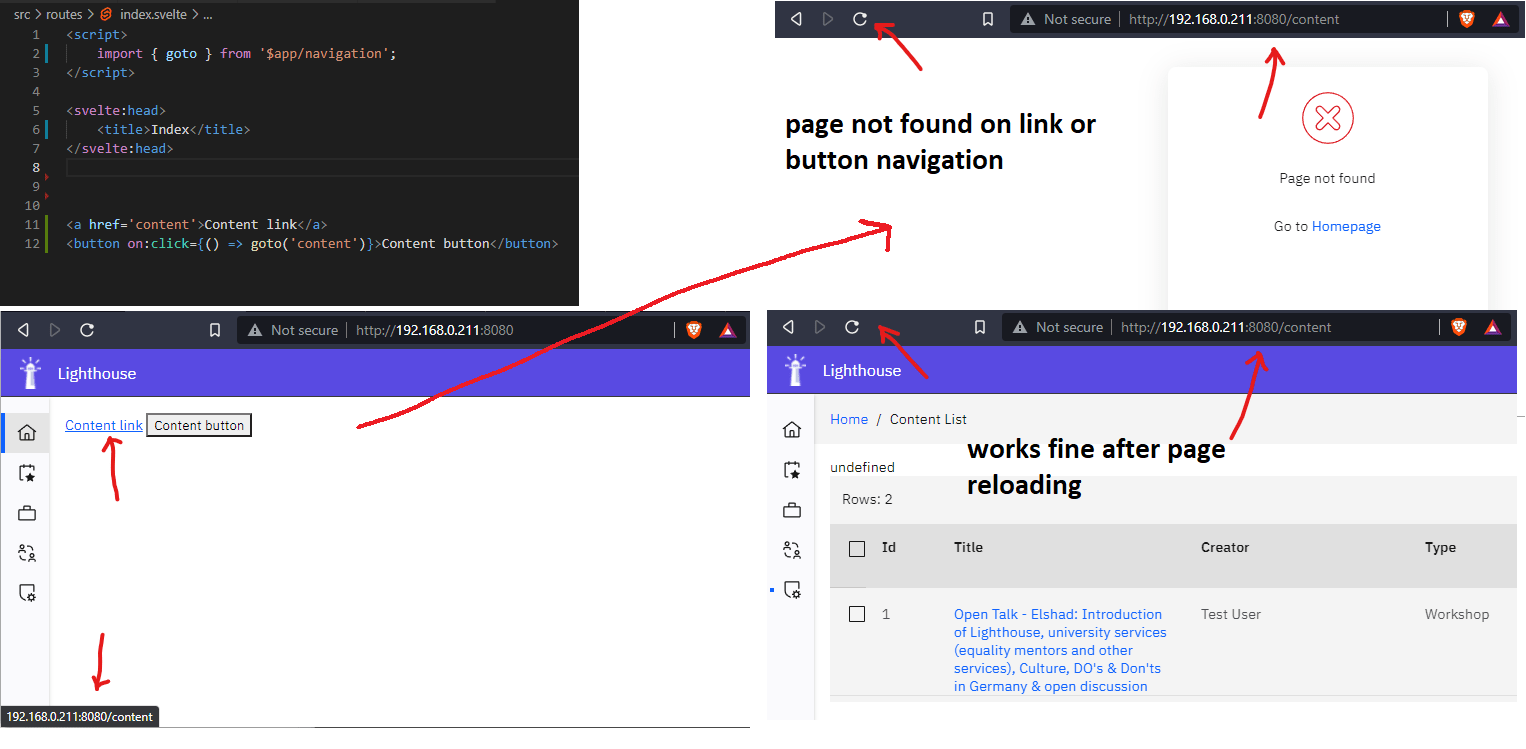Open Brave Rewards in Content link browser window
Viewport: 1526px width, 749px height.
727,330
